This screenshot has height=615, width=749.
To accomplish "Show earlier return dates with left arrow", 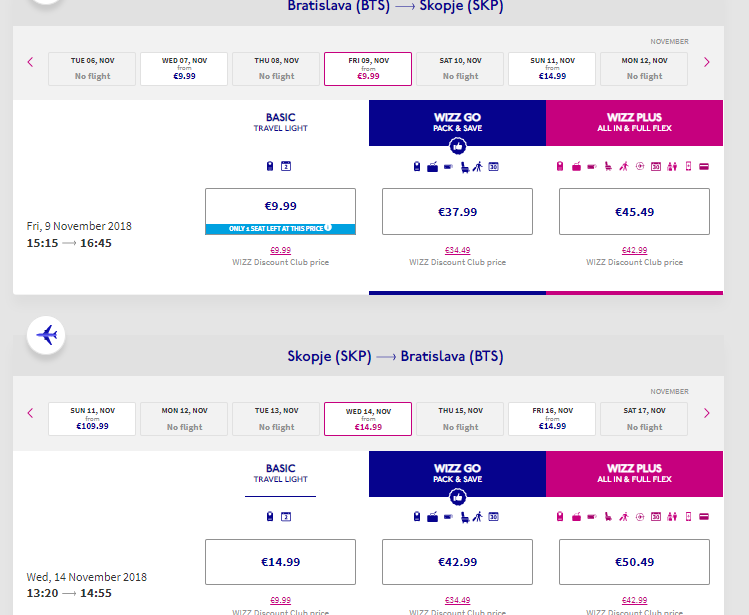I will (x=30, y=412).
